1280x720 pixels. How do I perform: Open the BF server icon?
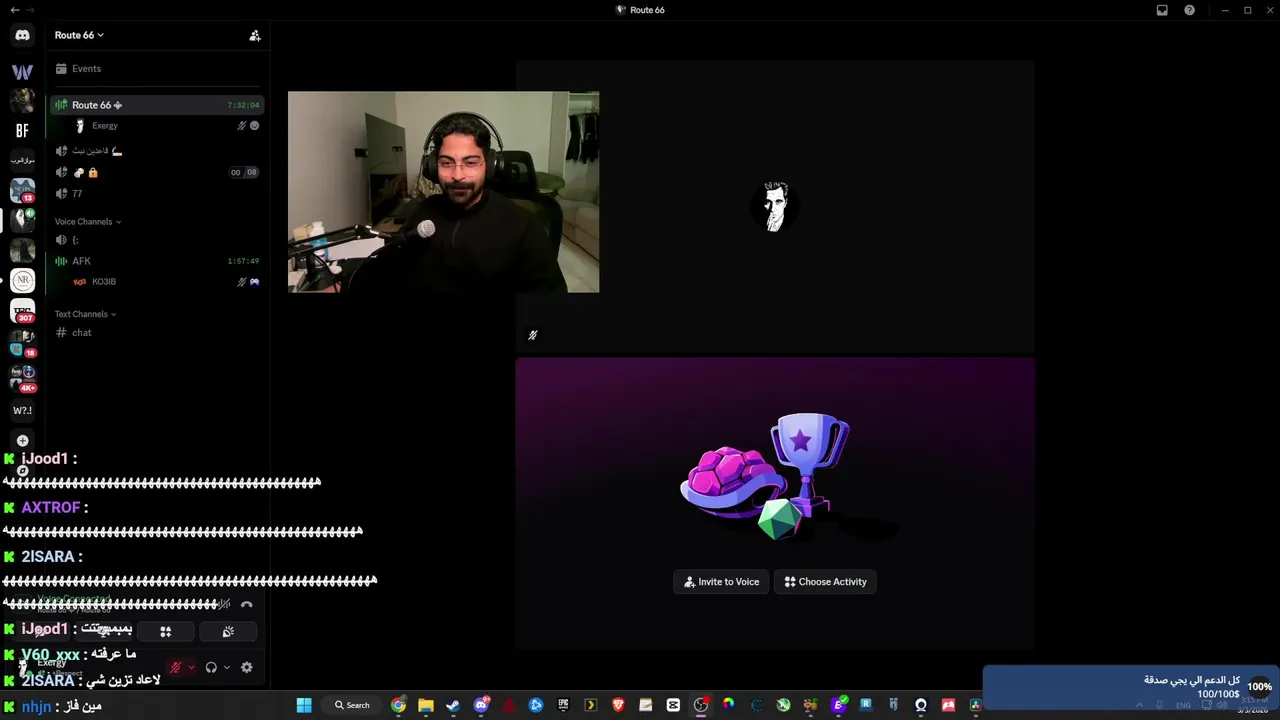22,130
